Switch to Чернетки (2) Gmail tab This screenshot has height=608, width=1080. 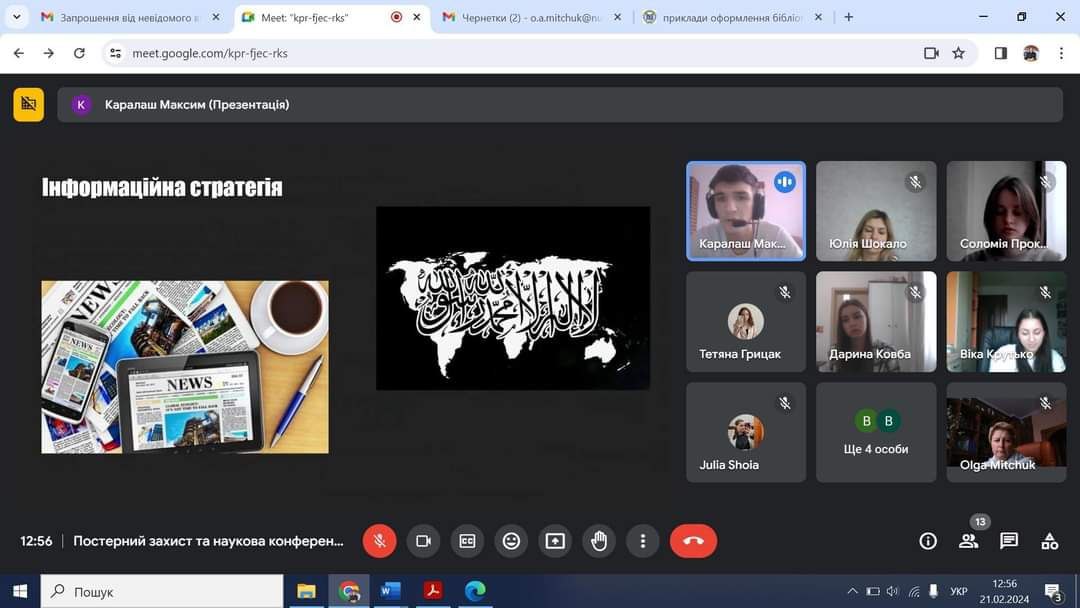530,17
